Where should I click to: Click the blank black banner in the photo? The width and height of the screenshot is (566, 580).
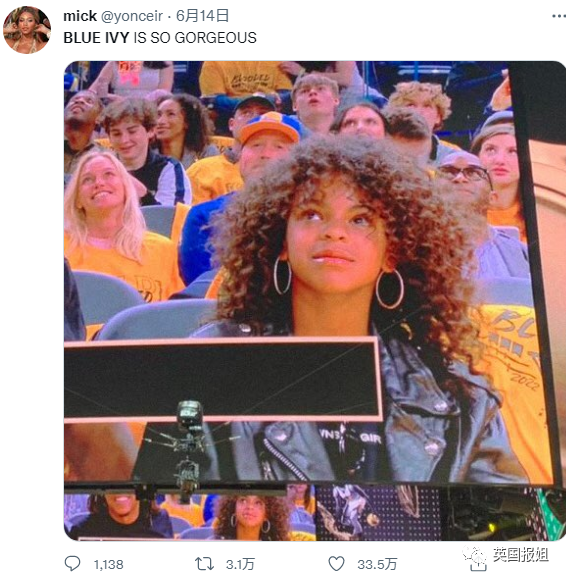coord(223,379)
